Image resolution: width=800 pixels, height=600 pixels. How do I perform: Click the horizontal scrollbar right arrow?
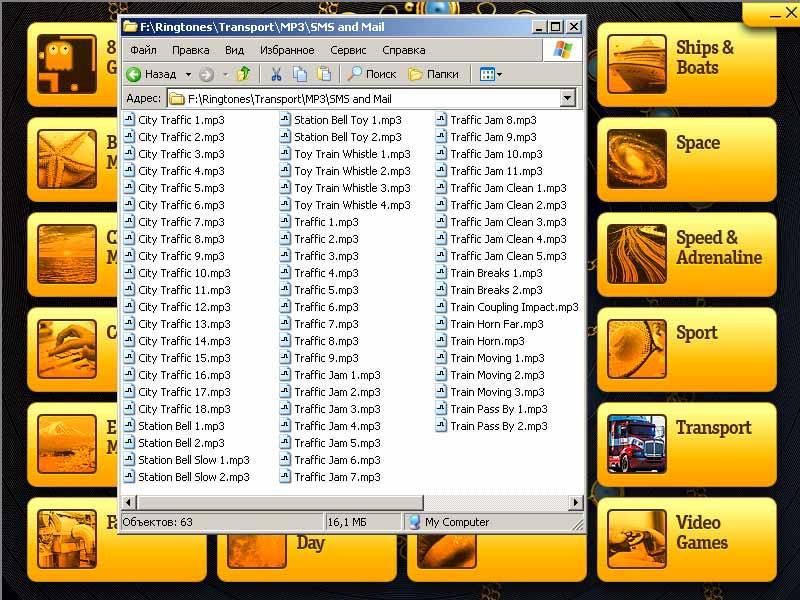pos(576,502)
